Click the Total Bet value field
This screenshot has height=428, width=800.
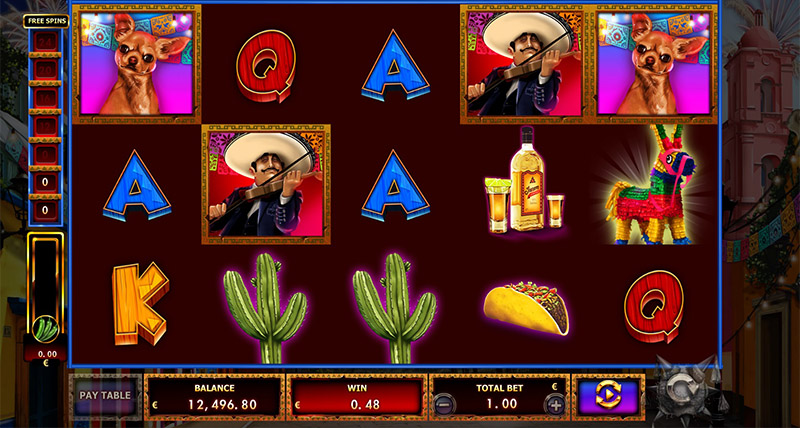tap(499, 404)
